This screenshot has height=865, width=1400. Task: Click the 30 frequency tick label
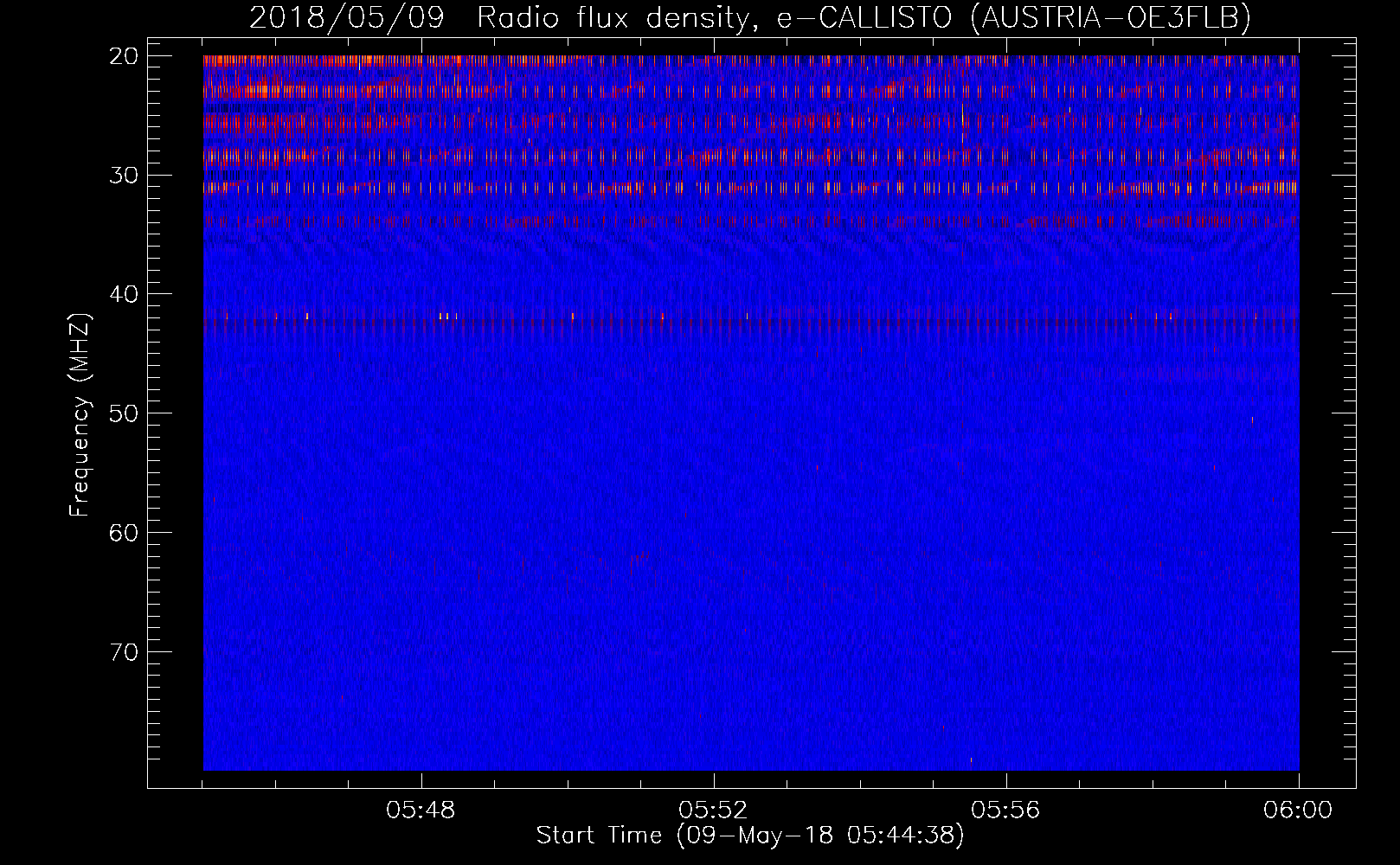tap(124, 175)
